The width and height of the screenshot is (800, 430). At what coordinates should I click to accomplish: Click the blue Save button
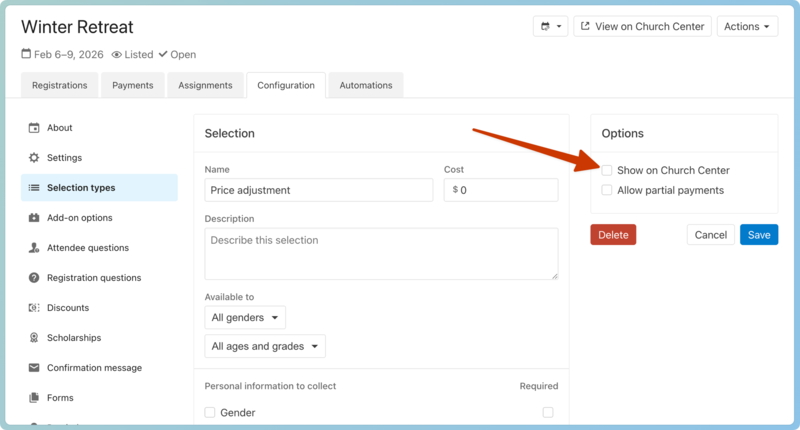(x=759, y=235)
